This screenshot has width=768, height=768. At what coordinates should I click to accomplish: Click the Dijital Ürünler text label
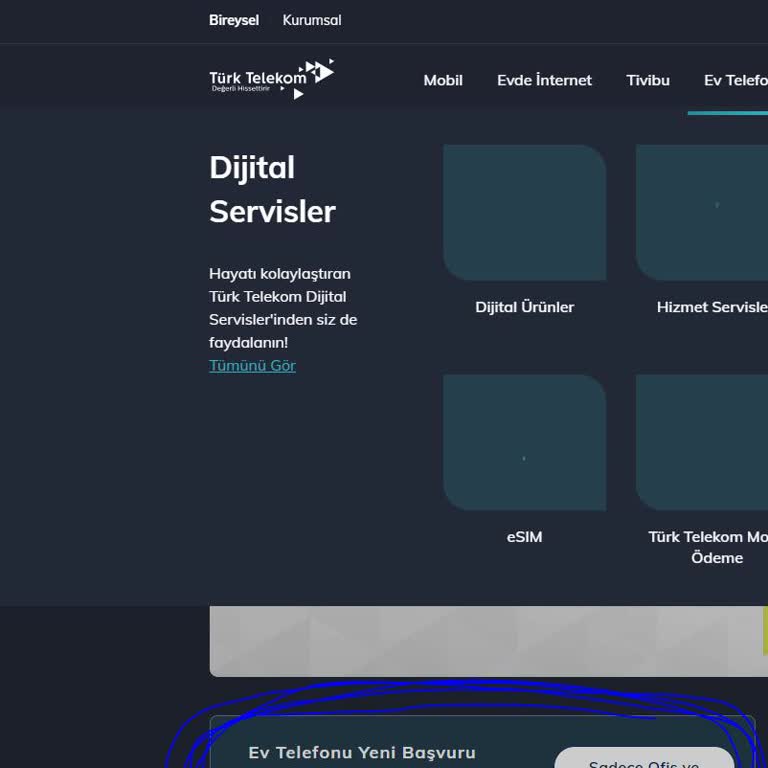pos(524,307)
